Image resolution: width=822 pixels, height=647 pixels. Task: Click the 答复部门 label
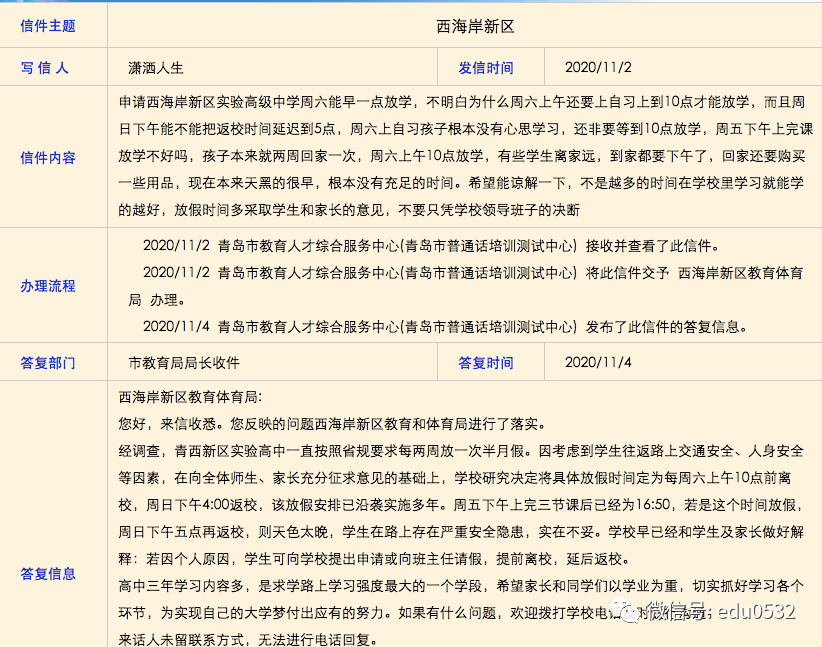[48, 363]
